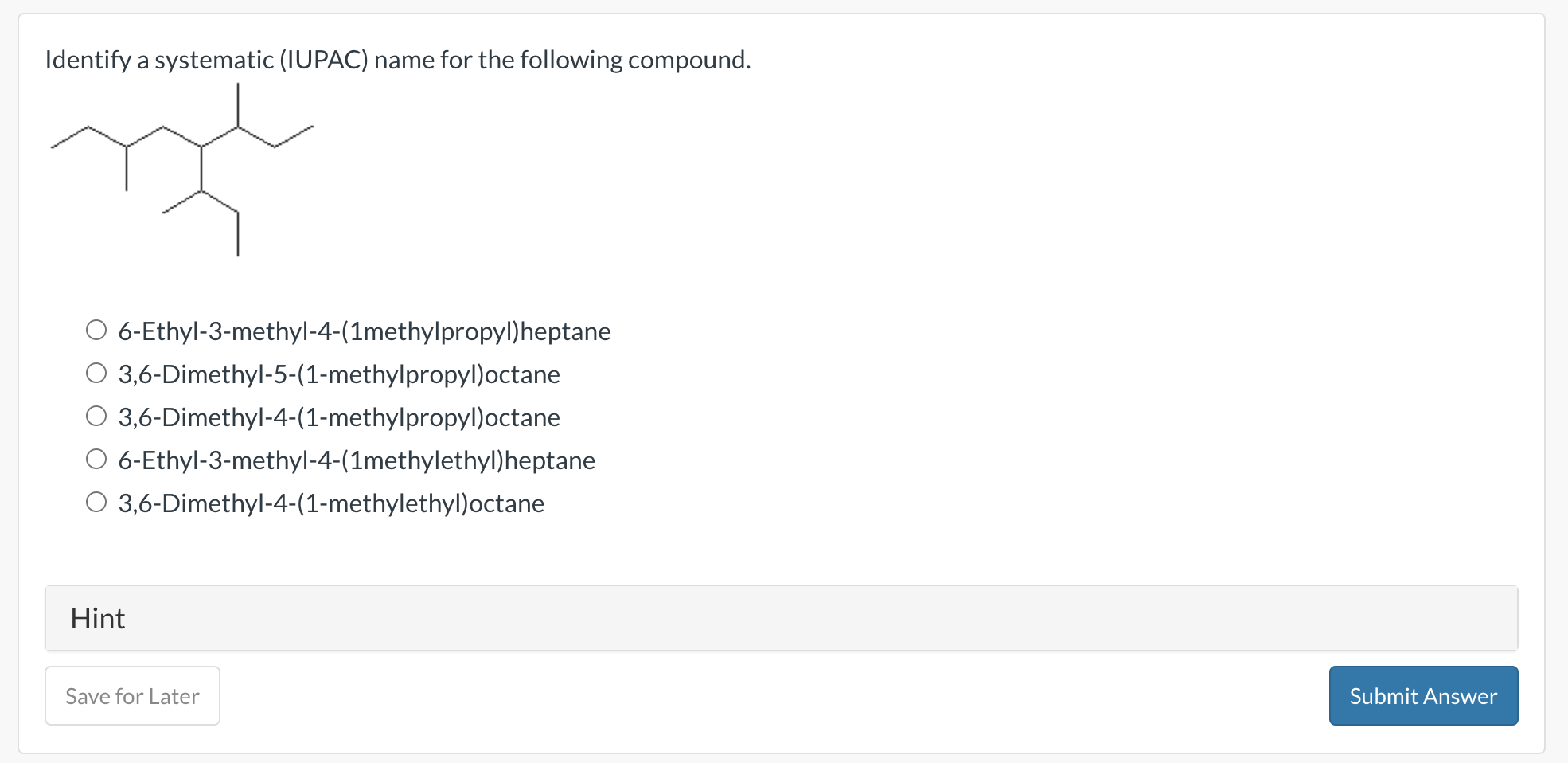Select the radio button for 6-Ethyl-3-methyl-4-(1methylethyl)heptane
The width and height of the screenshot is (1568, 763).
coord(97,458)
